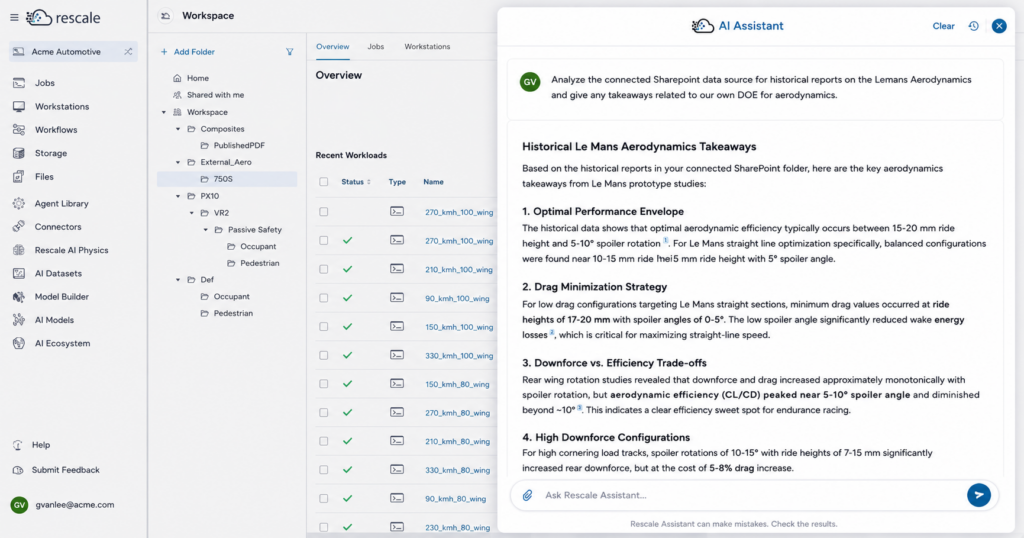Open AI Assistant chat history icon
Screen dimensions: 1024x538
(x=973, y=26)
